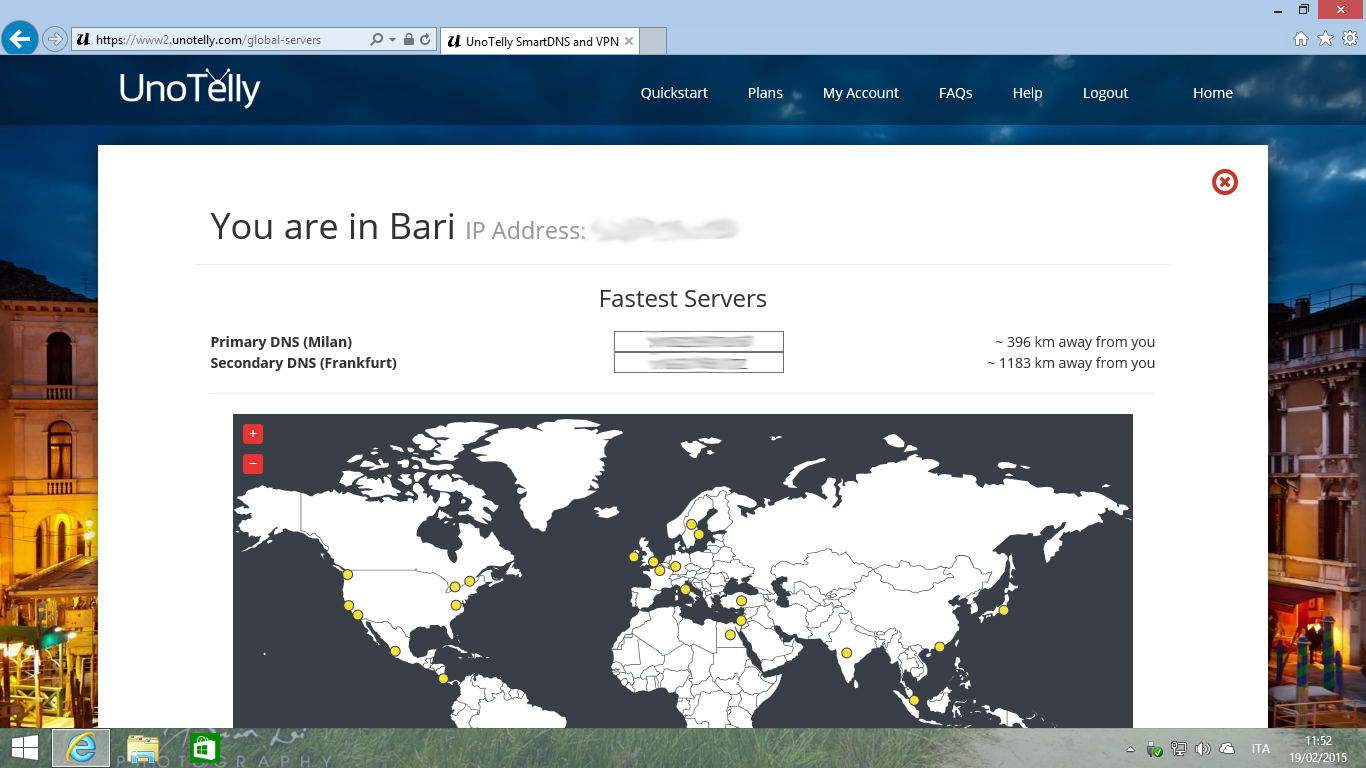Open the network tray icon
This screenshot has width=1366, height=768.
(x=1179, y=749)
